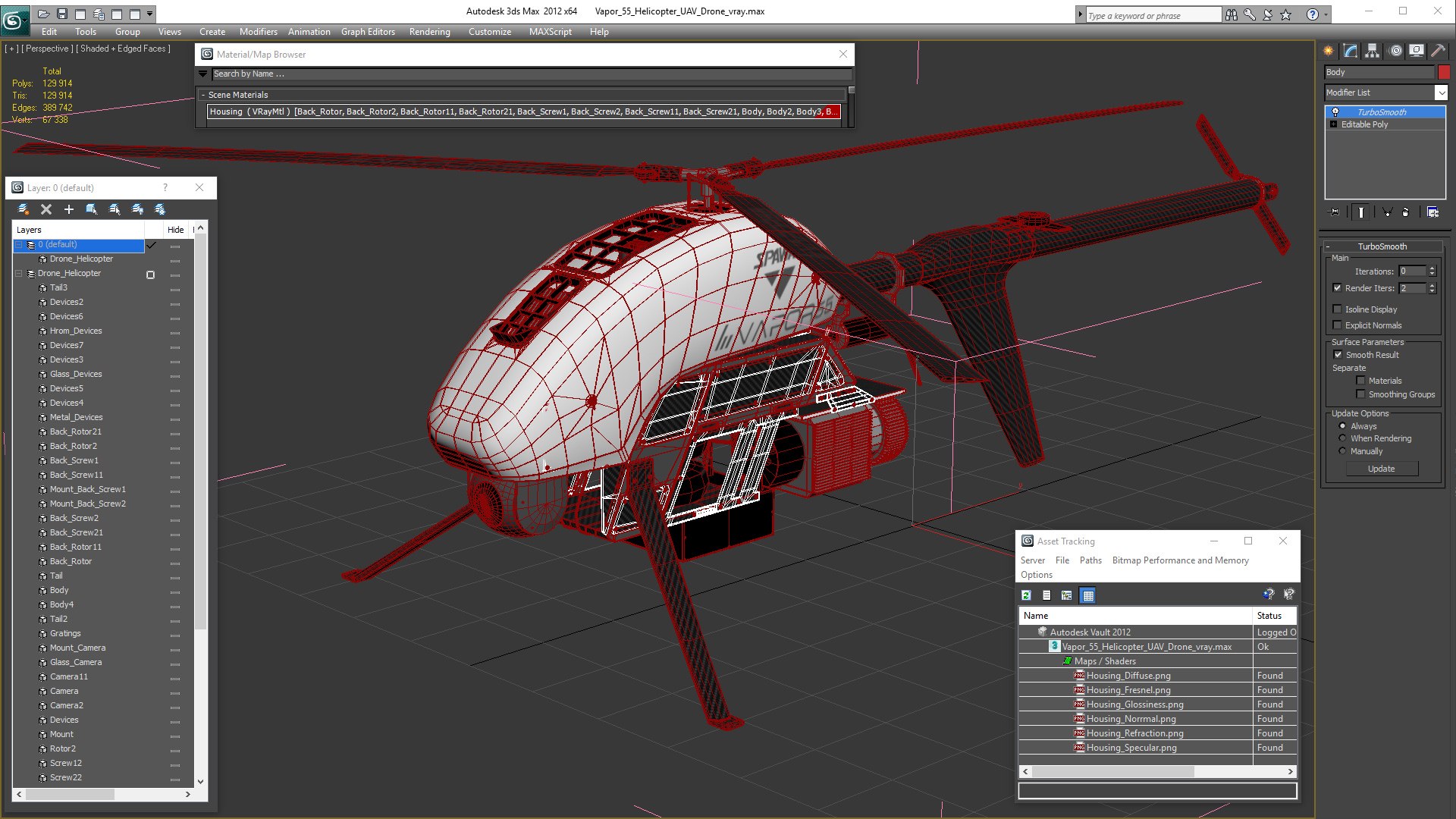
Task: Click the Hide column header in Layer dialog
Action: [176, 230]
